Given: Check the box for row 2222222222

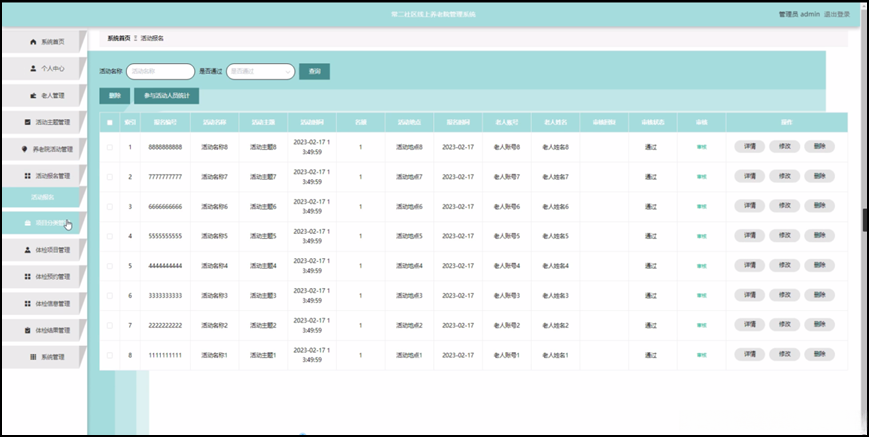Looking at the screenshot, I should [110, 325].
